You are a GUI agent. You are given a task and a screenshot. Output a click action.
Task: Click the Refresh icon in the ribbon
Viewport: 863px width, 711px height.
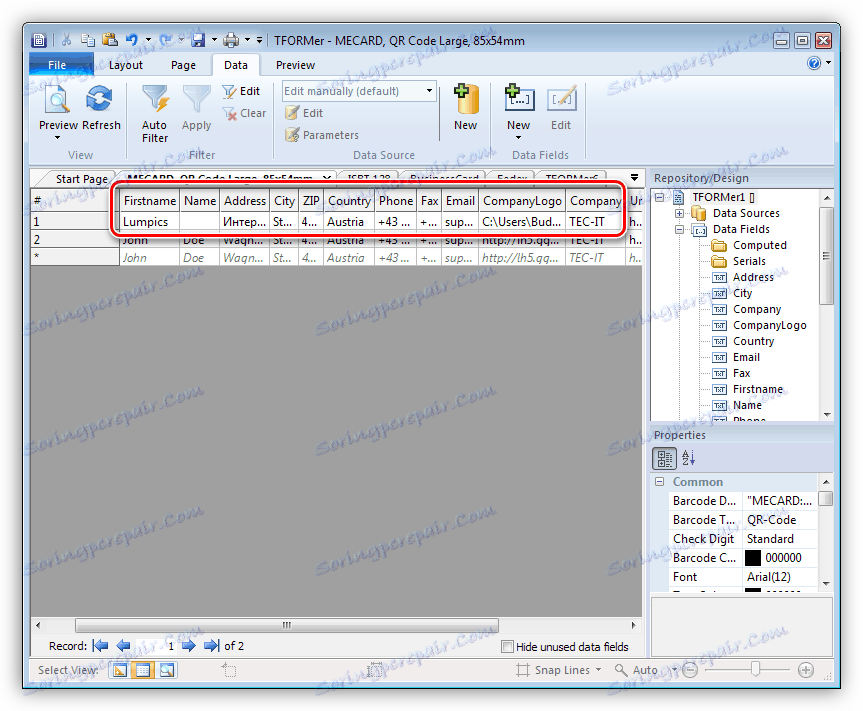coord(100,100)
